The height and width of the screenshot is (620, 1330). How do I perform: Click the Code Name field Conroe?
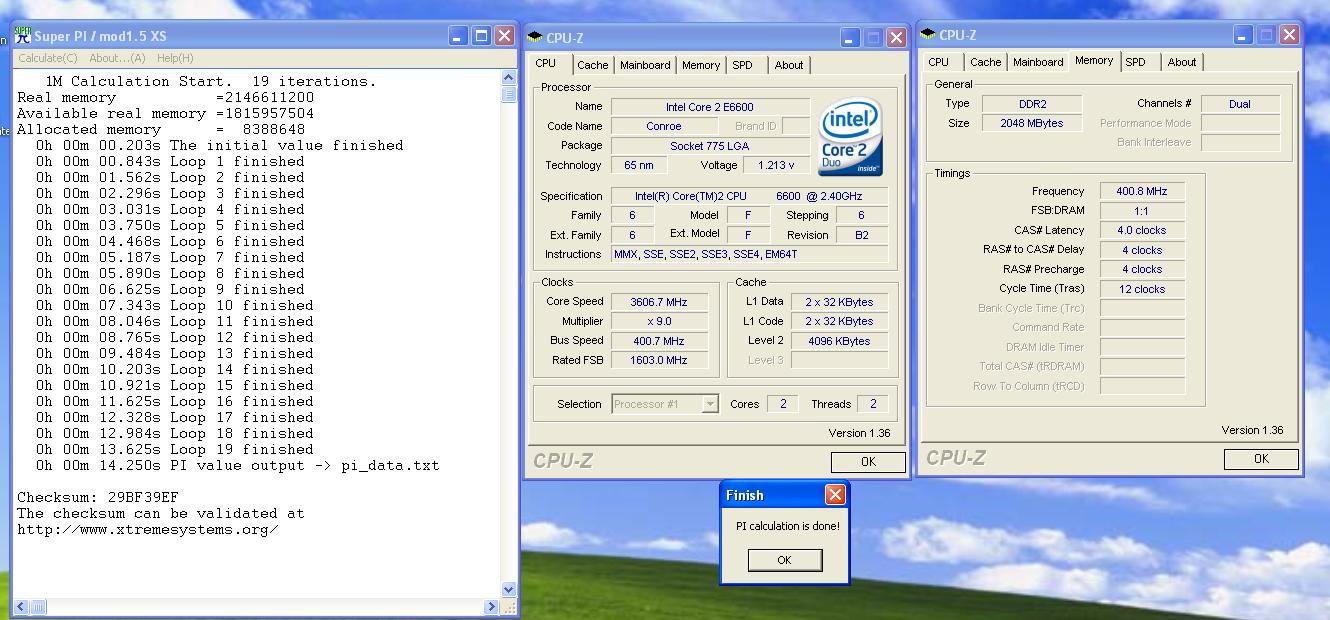click(664, 126)
